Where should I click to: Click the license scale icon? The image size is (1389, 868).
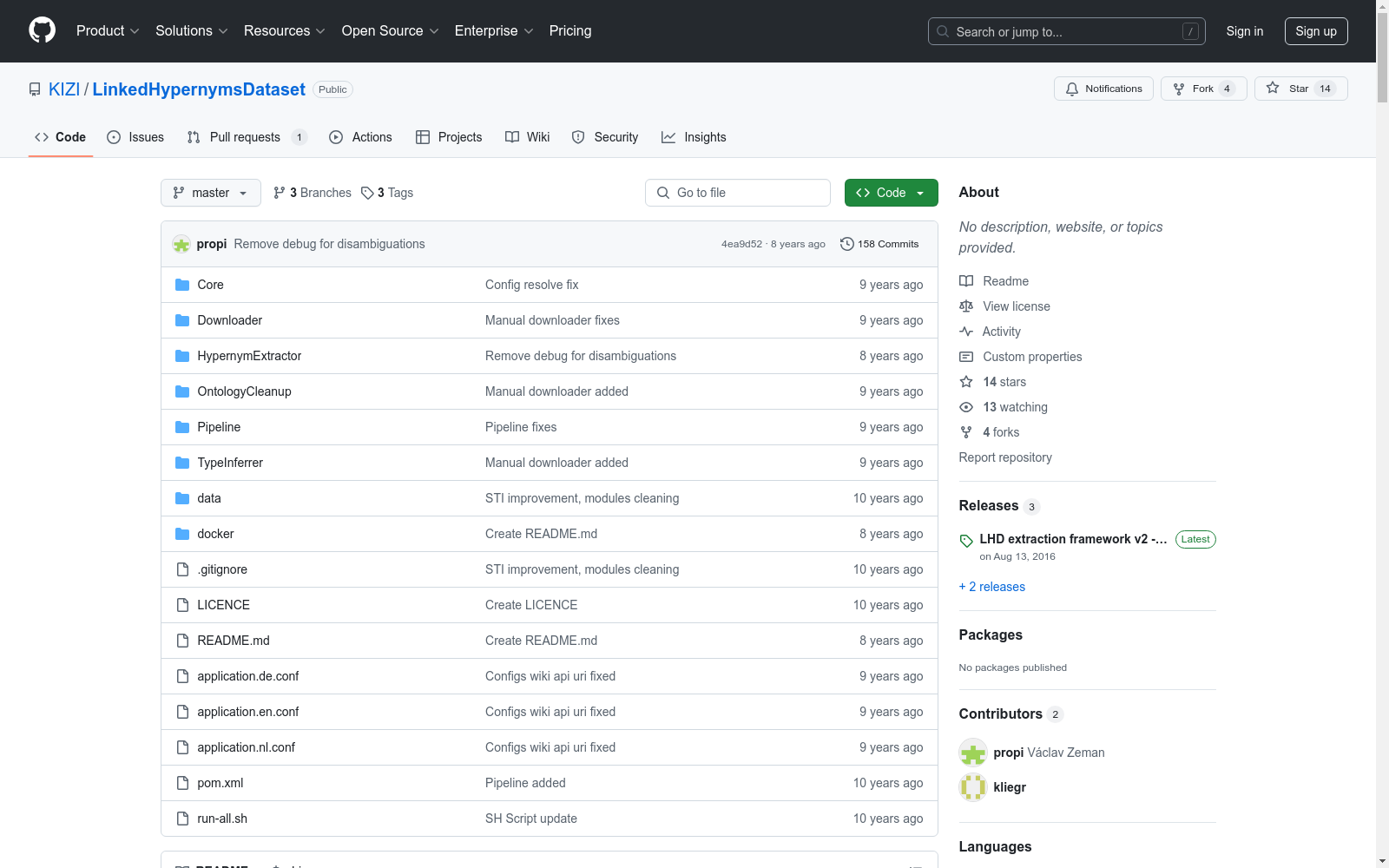pos(966,306)
